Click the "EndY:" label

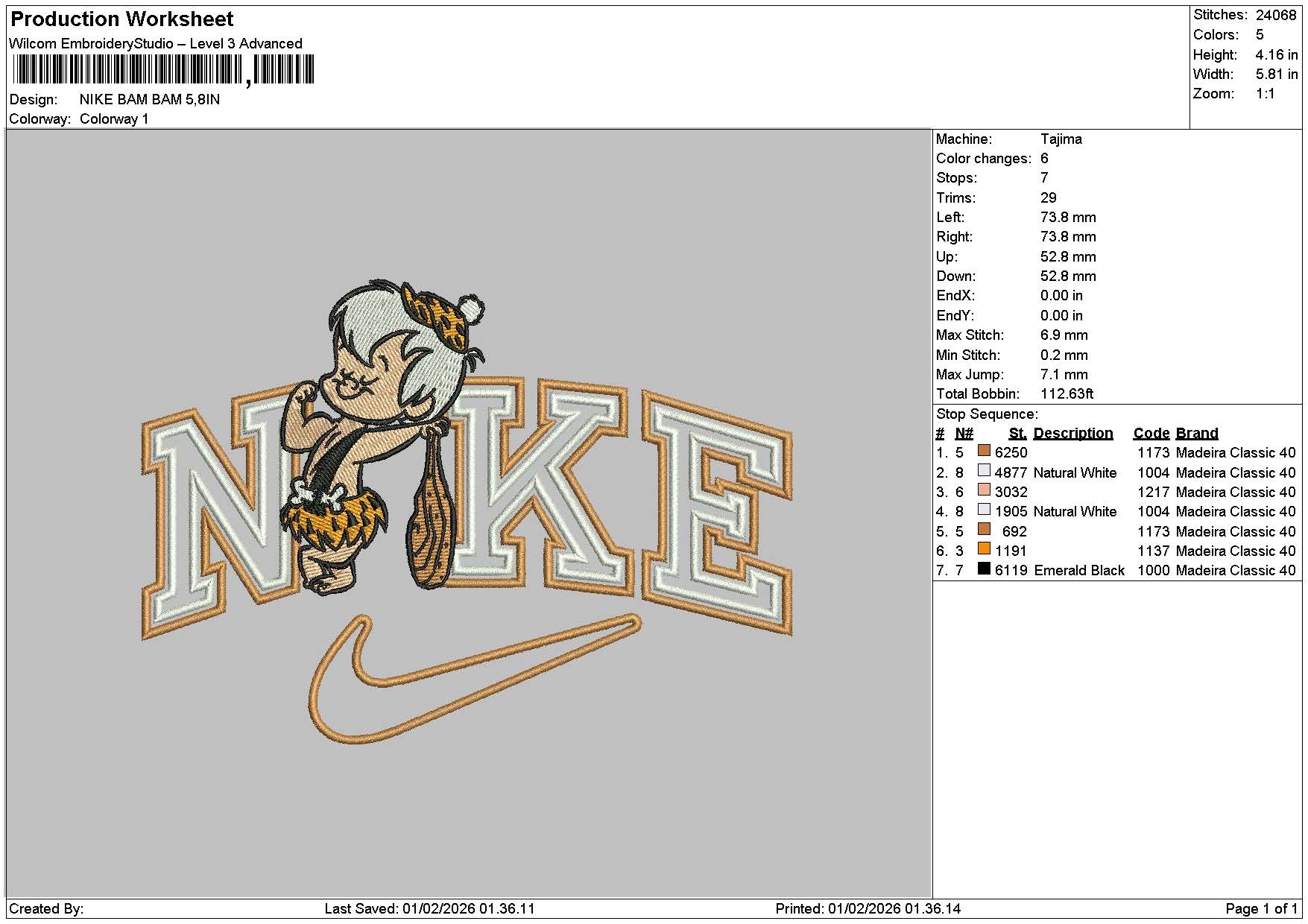pyautogui.click(x=955, y=315)
